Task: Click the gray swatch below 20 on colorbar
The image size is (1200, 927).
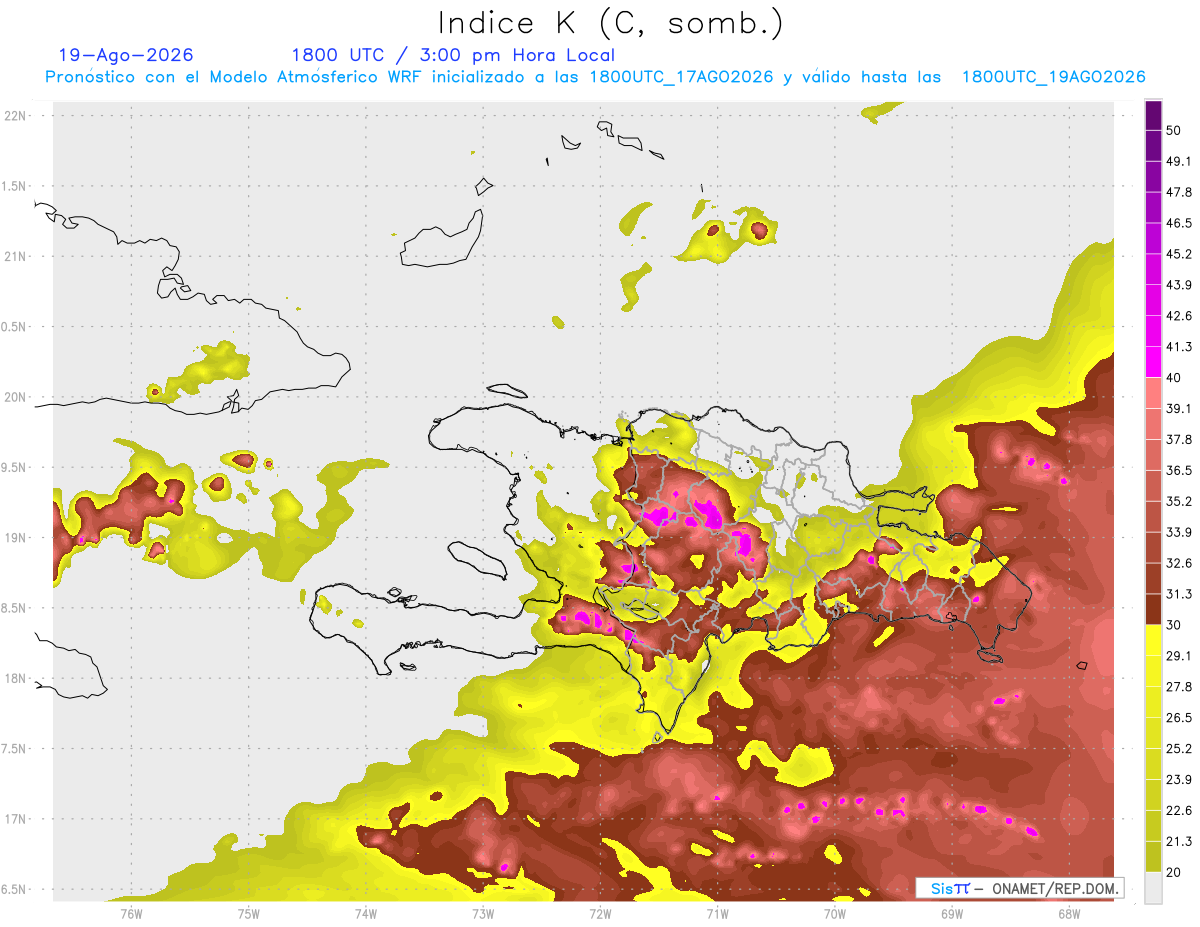Action: (1153, 887)
